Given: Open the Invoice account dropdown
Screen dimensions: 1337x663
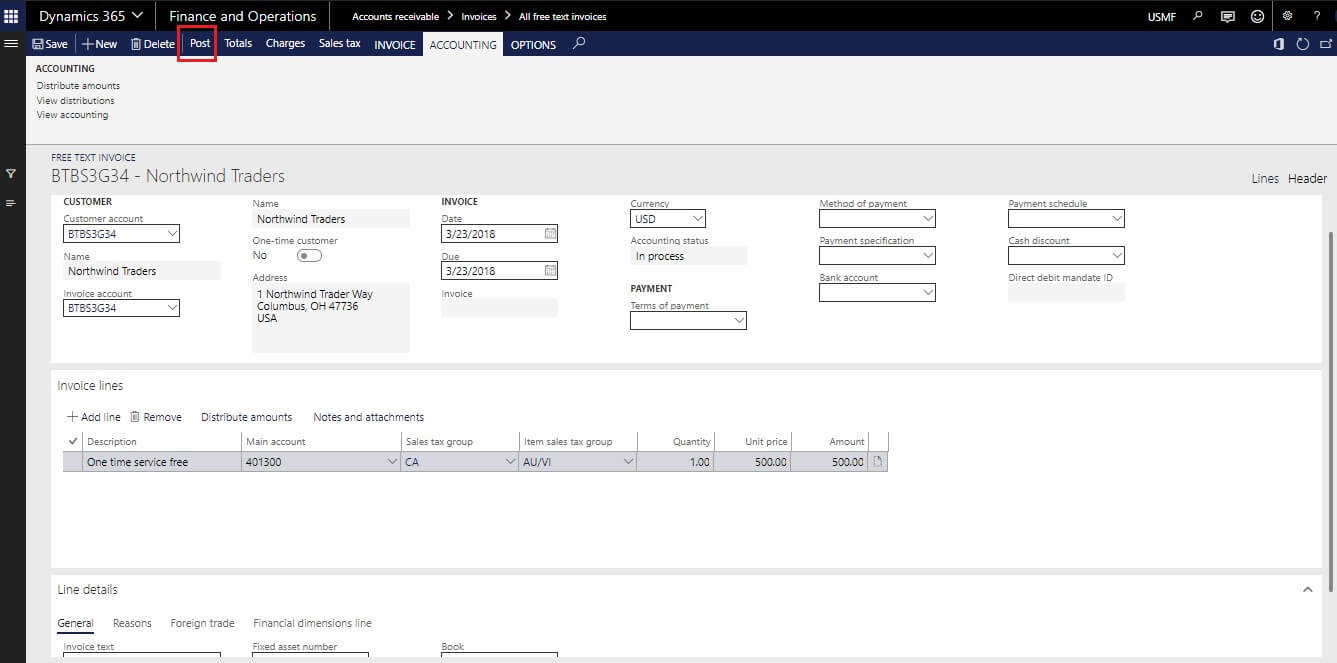Looking at the screenshot, I should (173, 309).
